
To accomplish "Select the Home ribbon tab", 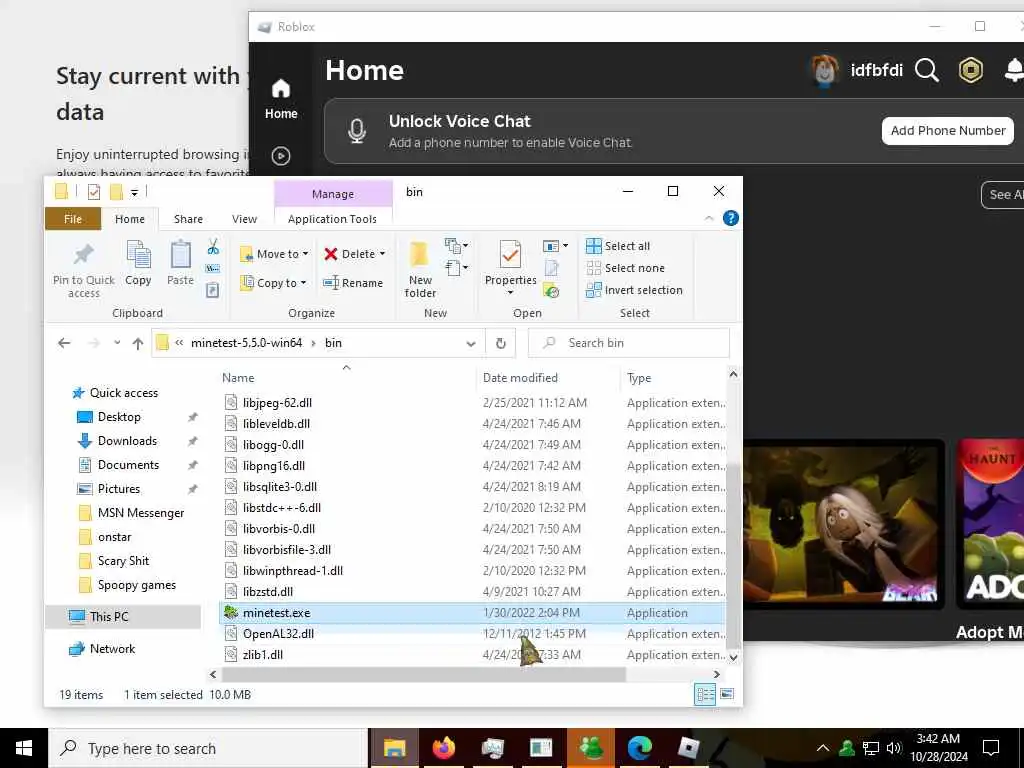I will click(x=130, y=219).
